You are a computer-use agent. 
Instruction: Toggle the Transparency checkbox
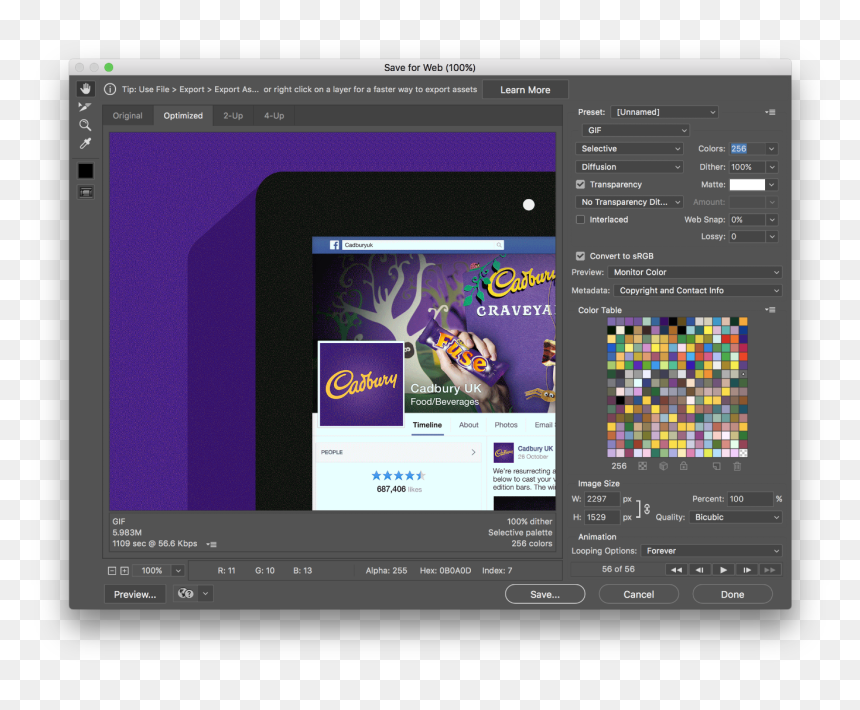[580, 185]
